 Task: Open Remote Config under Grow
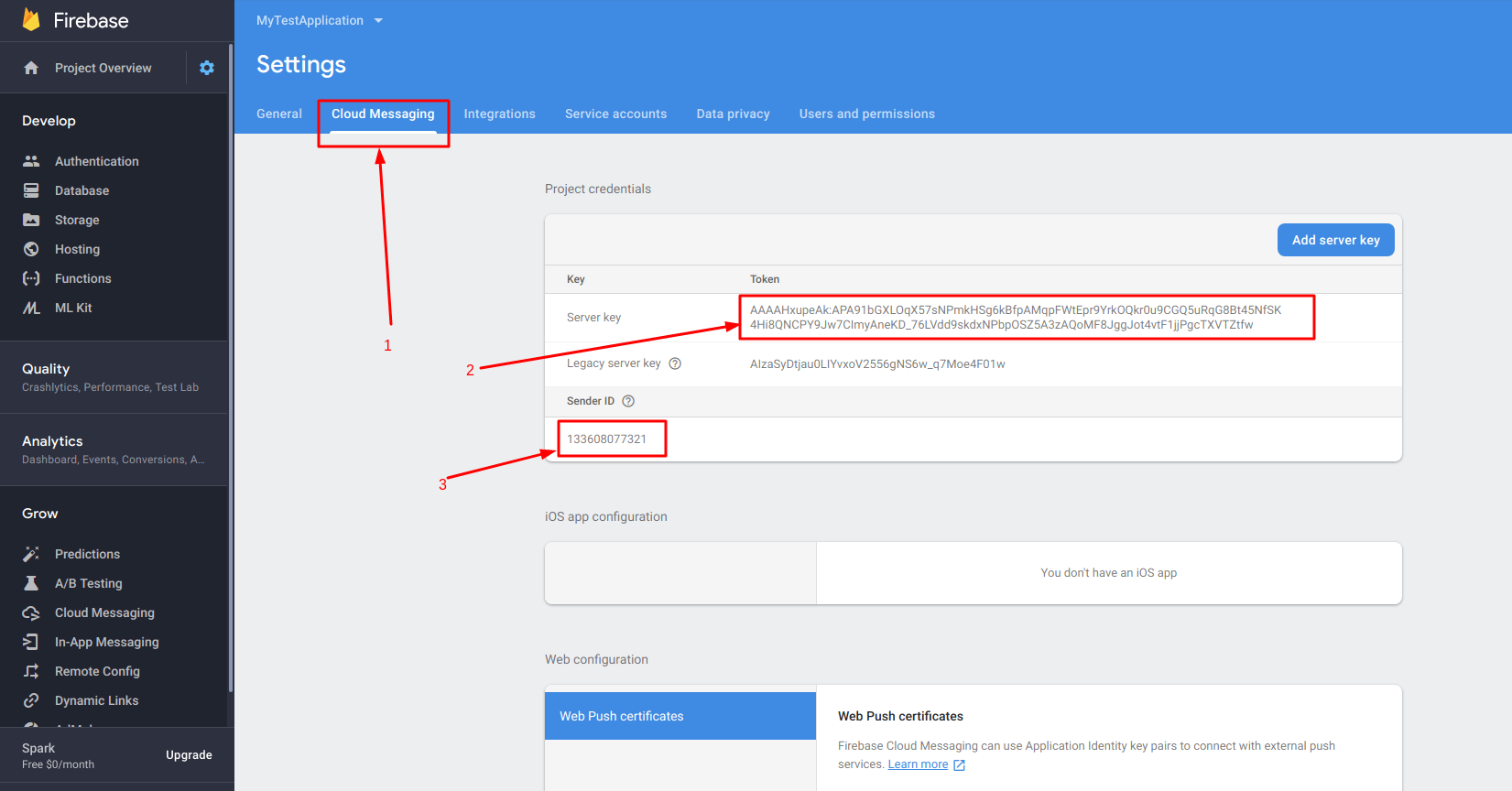(97, 671)
